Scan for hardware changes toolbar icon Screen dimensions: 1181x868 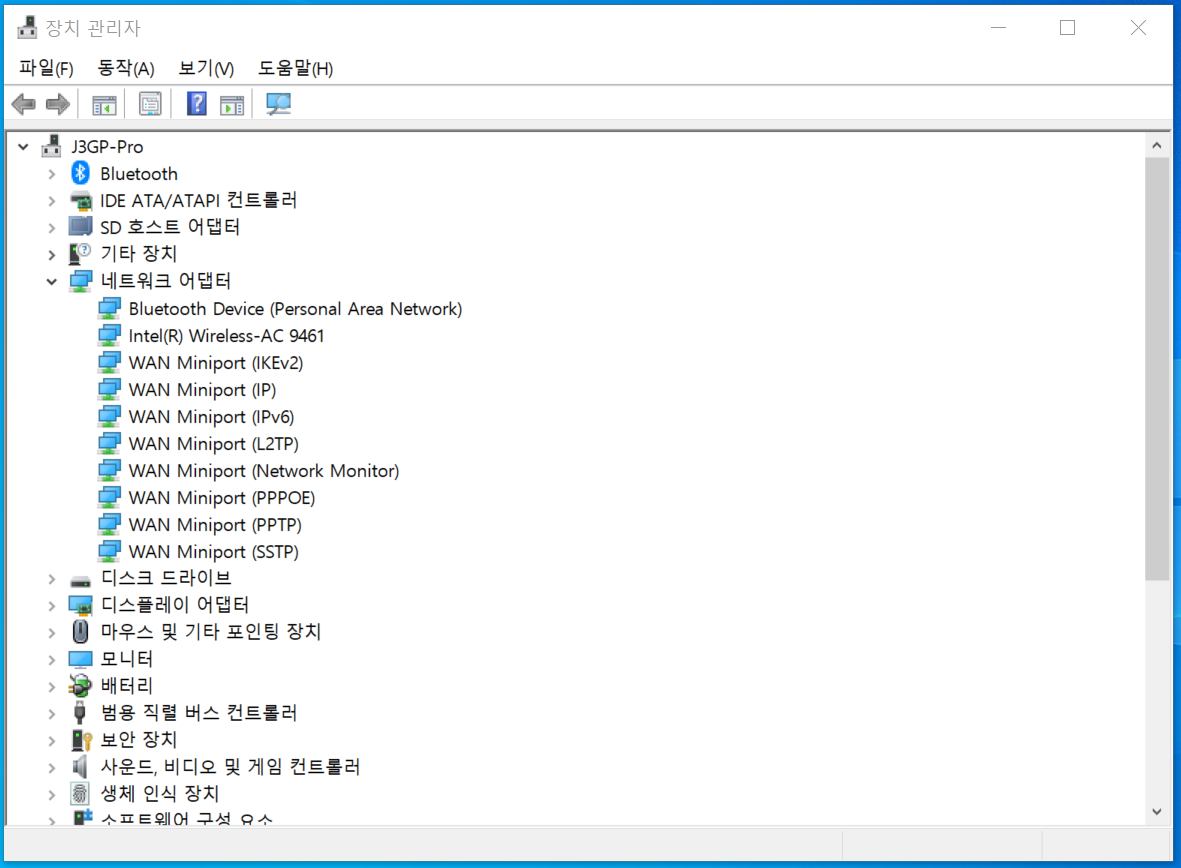tap(278, 104)
